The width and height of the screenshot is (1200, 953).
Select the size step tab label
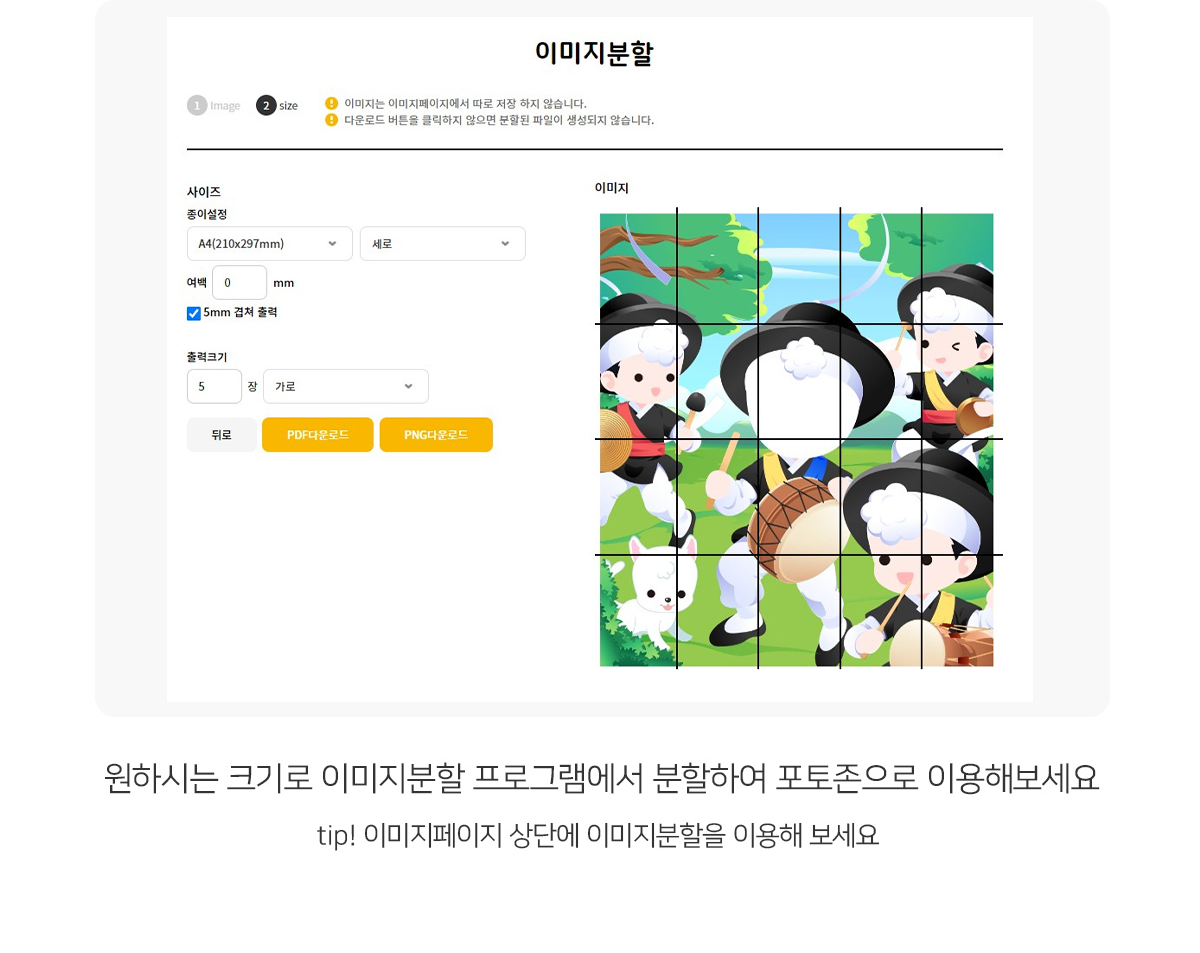(x=288, y=106)
